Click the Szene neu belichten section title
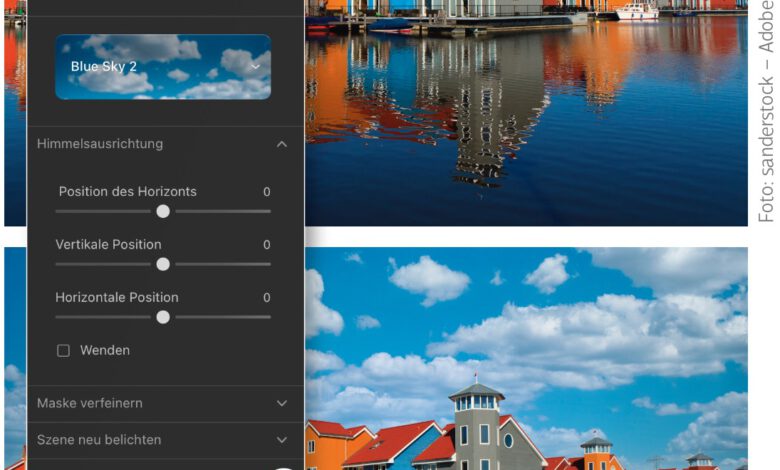Image resolution: width=780 pixels, height=470 pixels. [99, 439]
